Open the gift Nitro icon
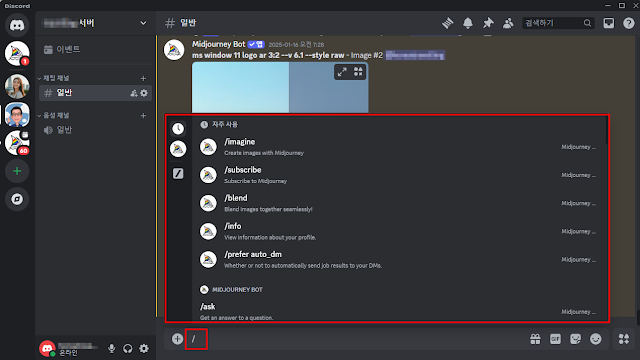This screenshot has width=640, height=360. [x=535, y=339]
